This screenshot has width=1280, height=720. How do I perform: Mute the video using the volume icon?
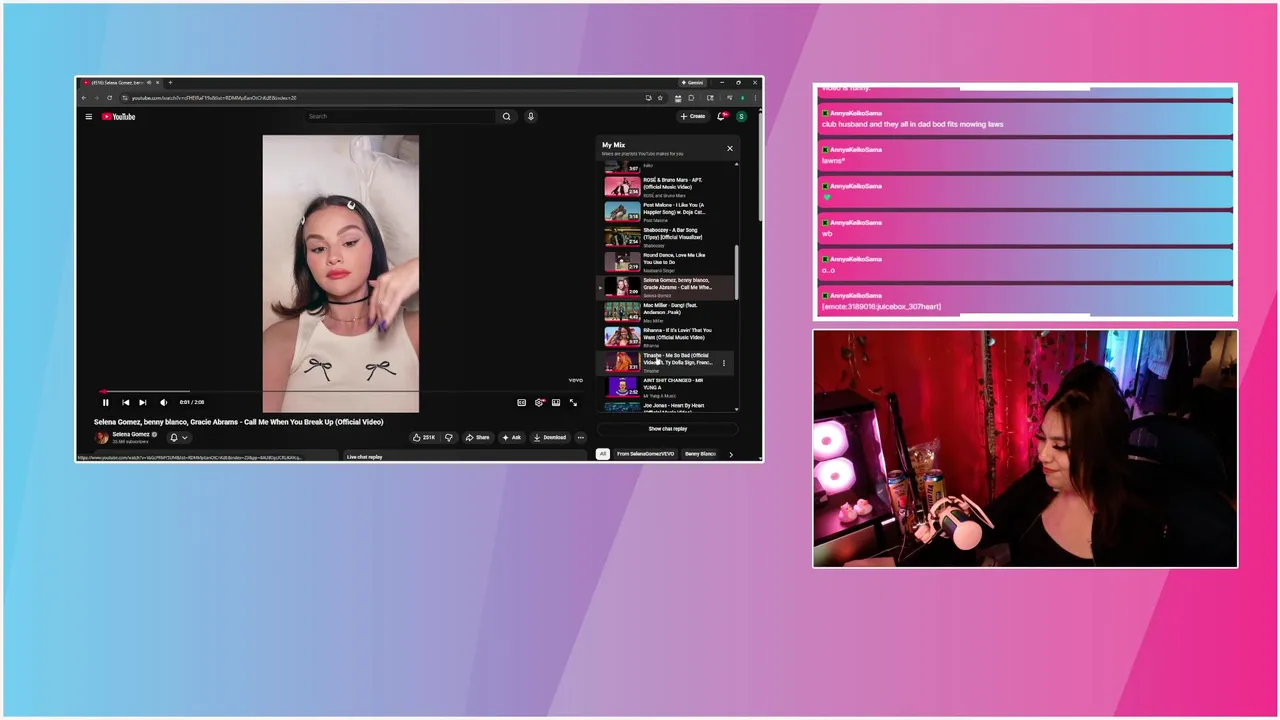point(163,402)
